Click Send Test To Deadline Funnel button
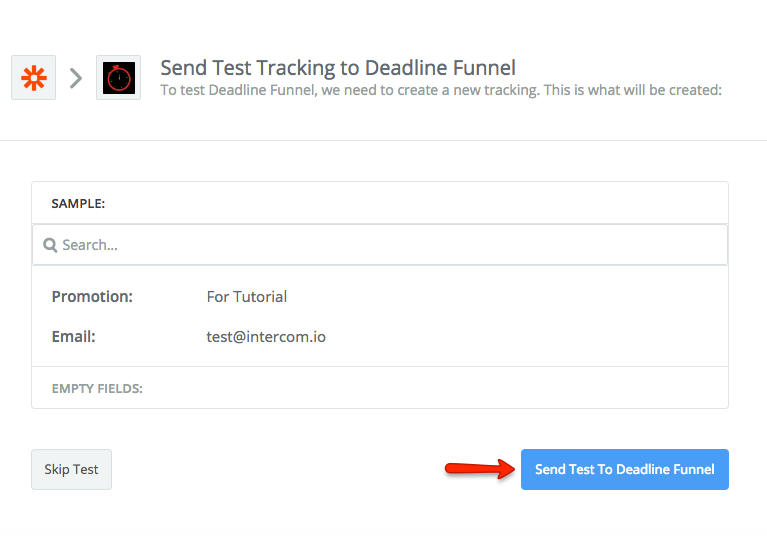This screenshot has width=767, height=536. point(625,469)
